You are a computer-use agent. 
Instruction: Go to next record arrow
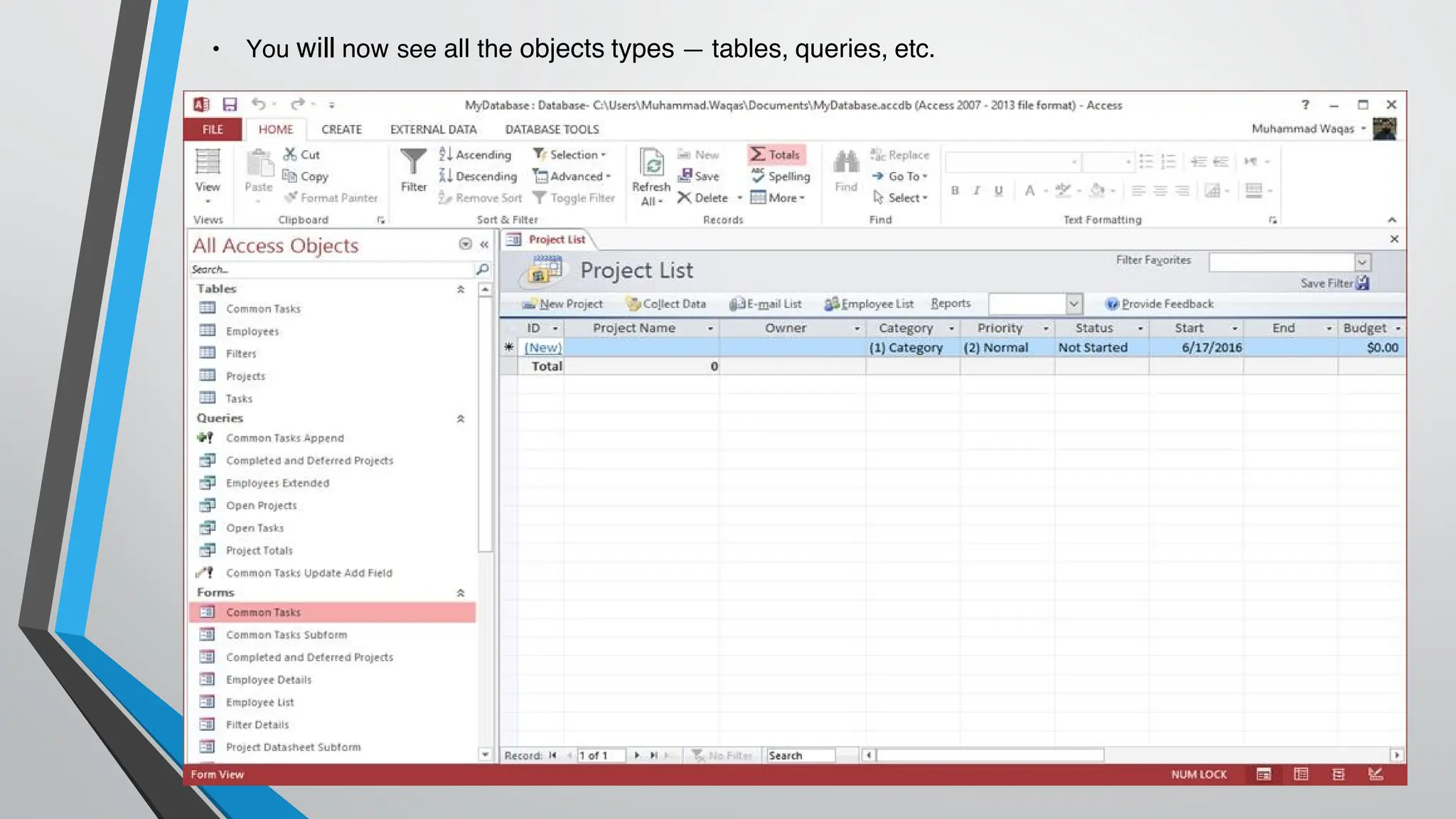pyautogui.click(x=637, y=755)
